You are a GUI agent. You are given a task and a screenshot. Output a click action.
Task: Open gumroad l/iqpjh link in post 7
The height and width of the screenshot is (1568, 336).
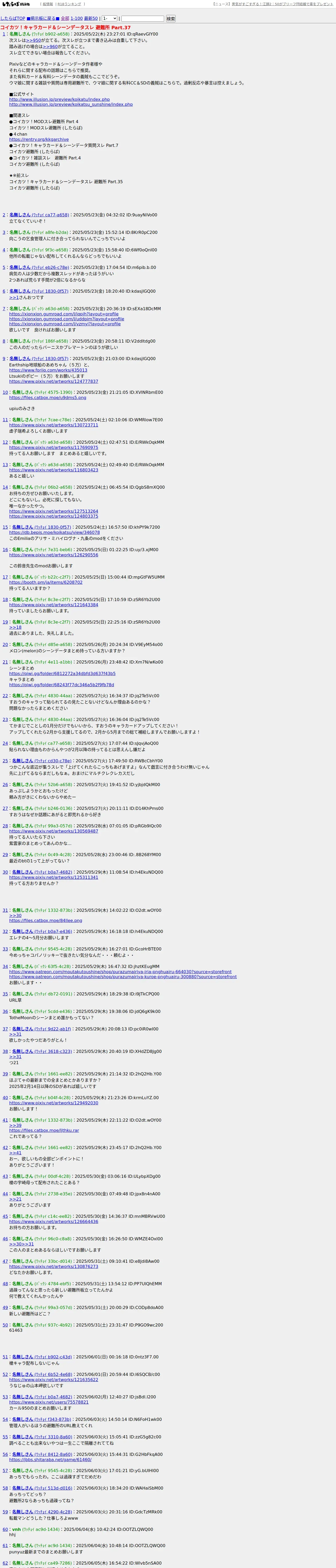pyautogui.click(x=64, y=314)
